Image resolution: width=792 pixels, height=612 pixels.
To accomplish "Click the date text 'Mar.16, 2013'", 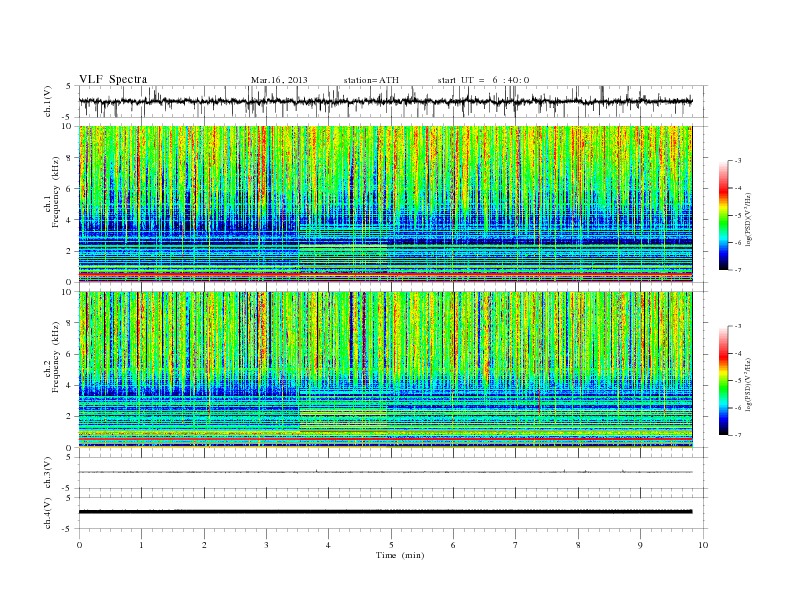I will click(x=279, y=80).
